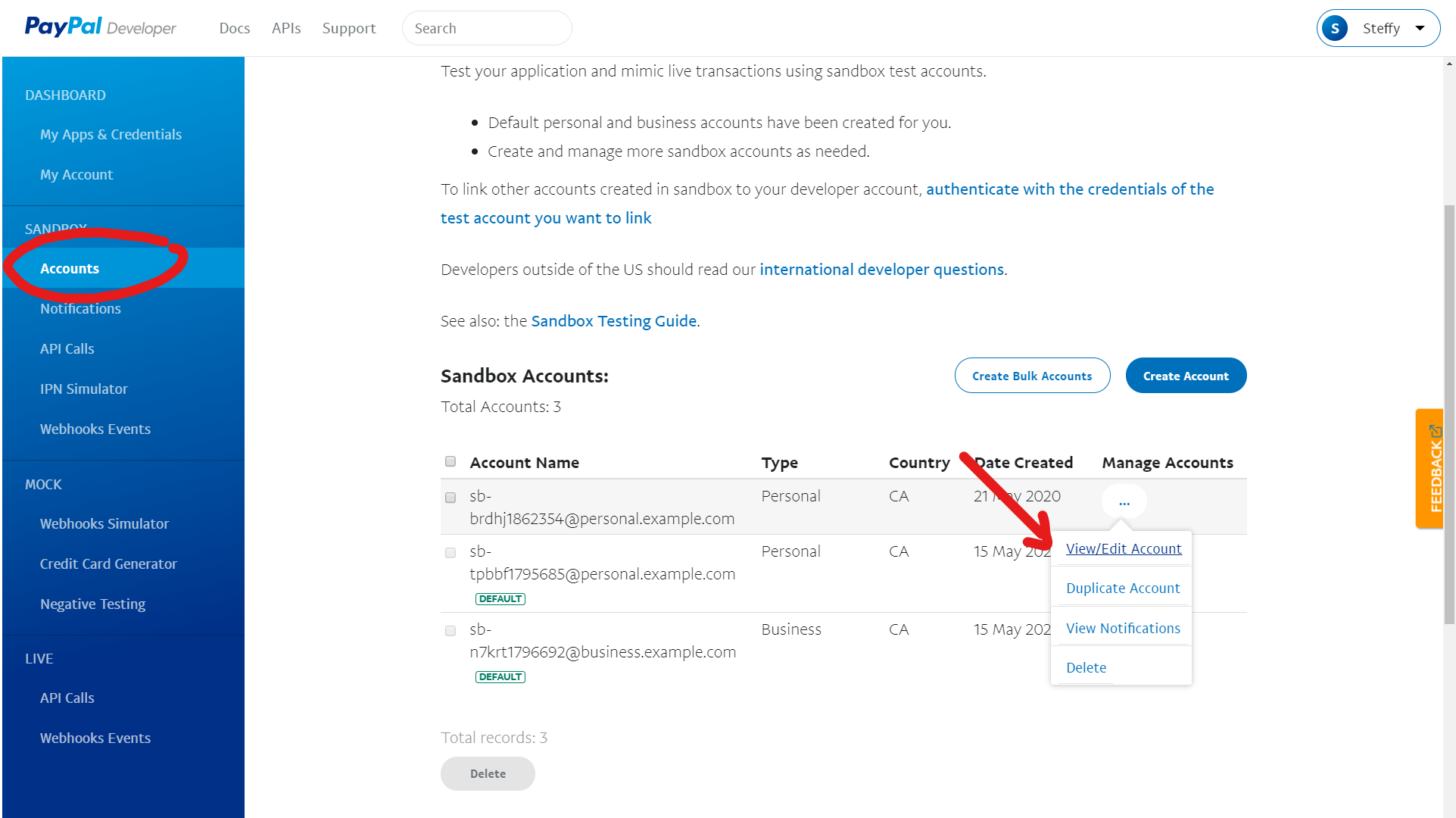Open the orange Feedback panel
Viewport: 1456px width, 818px height.
(1429, 468)
